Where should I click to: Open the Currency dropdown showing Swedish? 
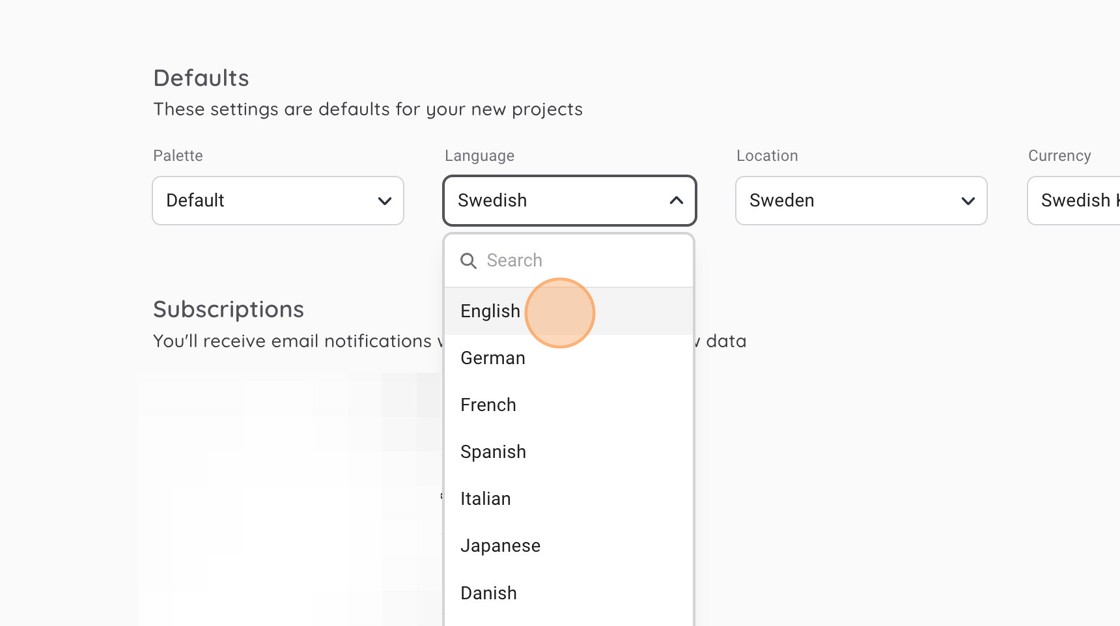[1075, 201]
